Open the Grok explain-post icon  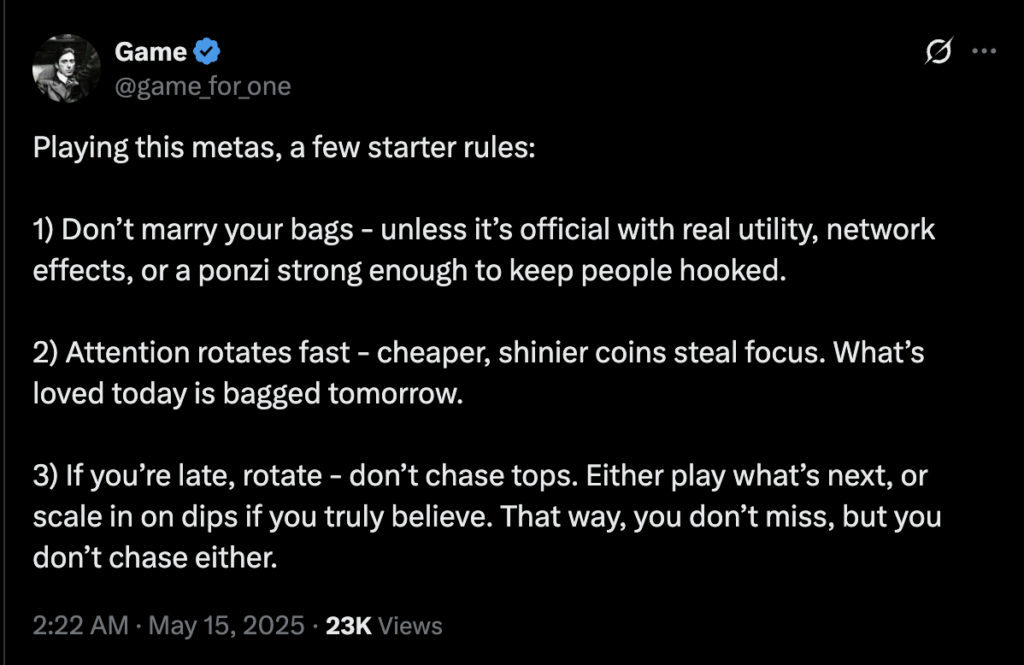(938, 51)
